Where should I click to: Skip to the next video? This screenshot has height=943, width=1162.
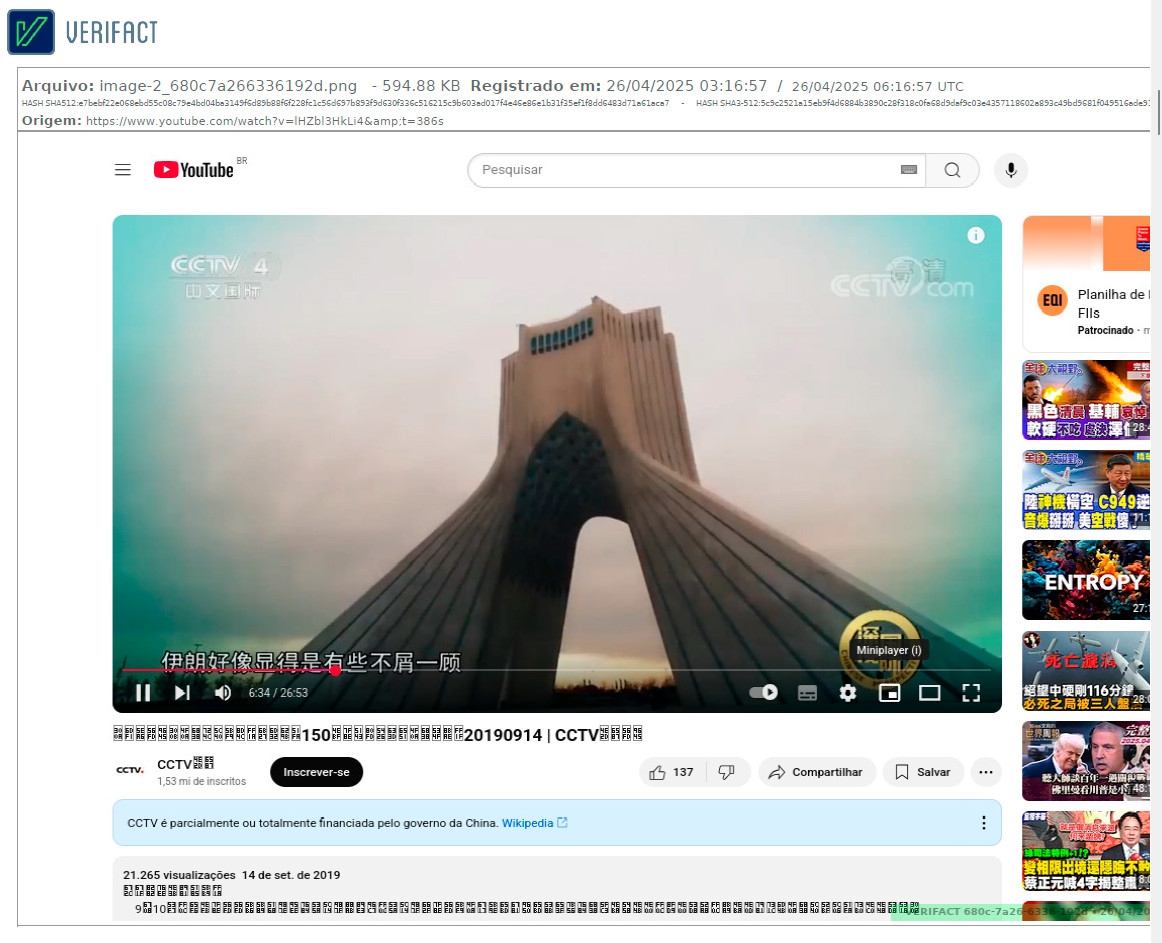click(x=182, y=692)
